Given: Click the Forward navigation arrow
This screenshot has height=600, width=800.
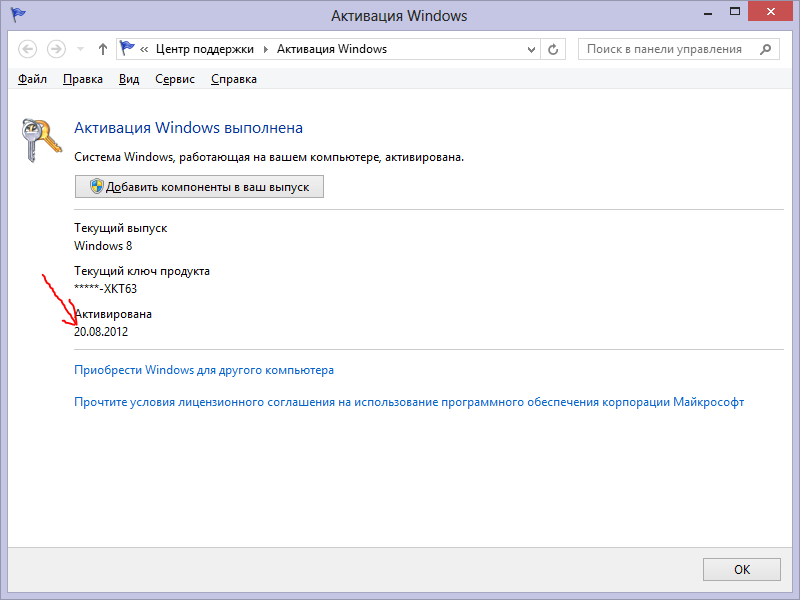Looking at the screenshot, I should pyautogui.click(x=56, y=49).
